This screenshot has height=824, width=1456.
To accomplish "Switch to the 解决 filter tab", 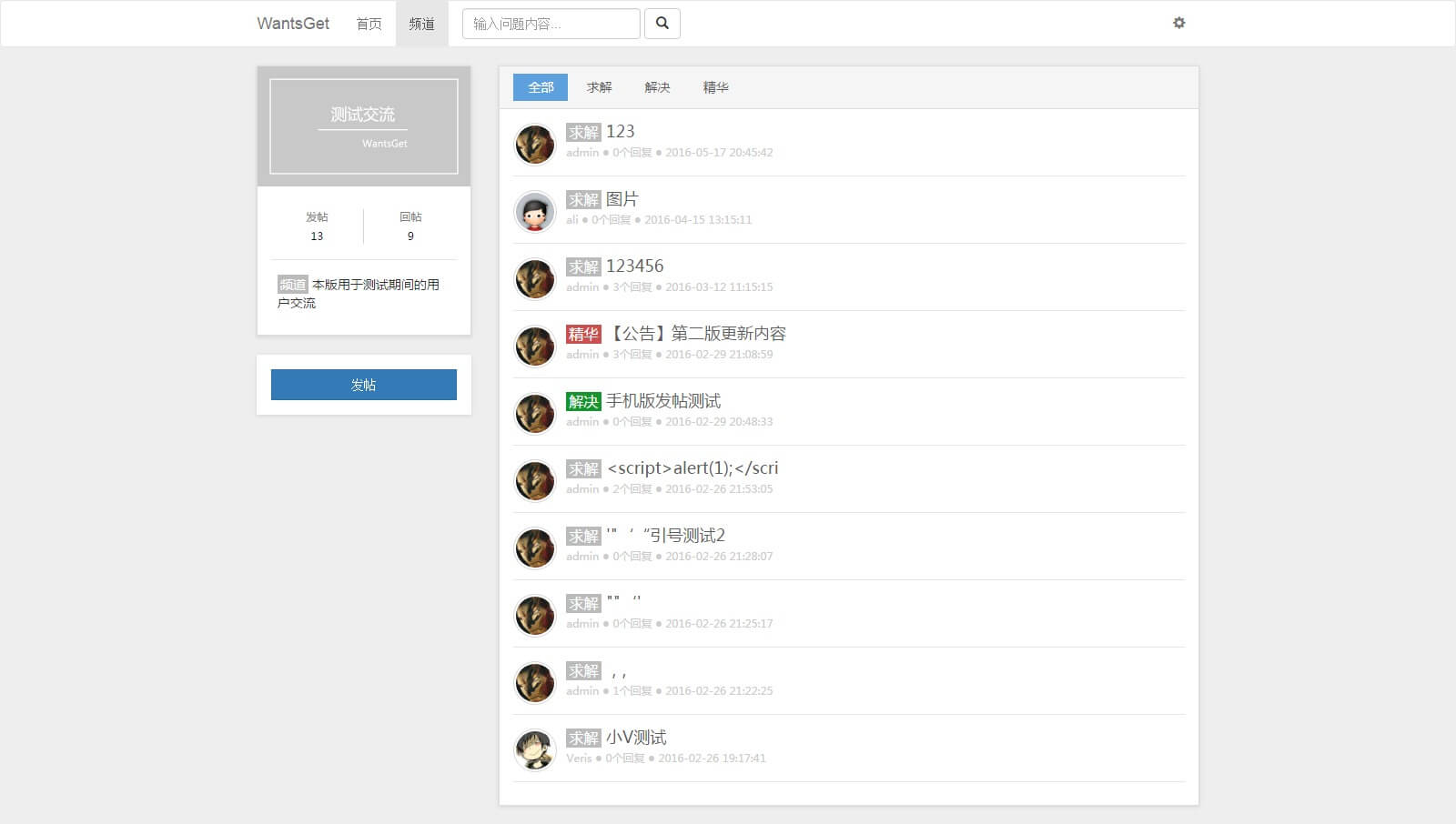I will 657,87.
